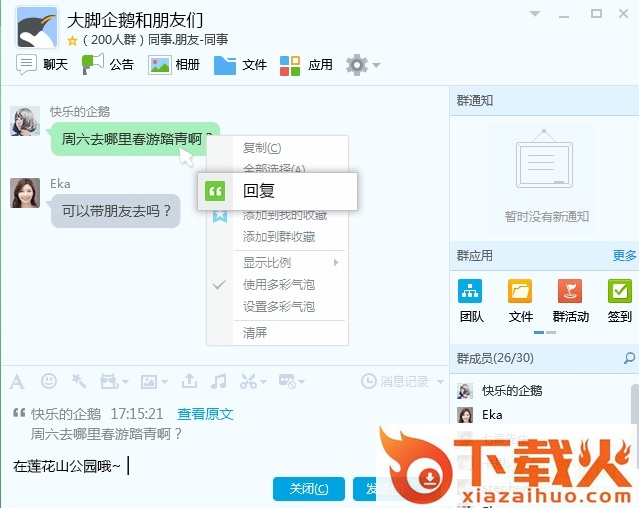This screenshot has height=508, width=639.
Task: Toggle 使用多彩气泡 option
Action: (279, 285)
